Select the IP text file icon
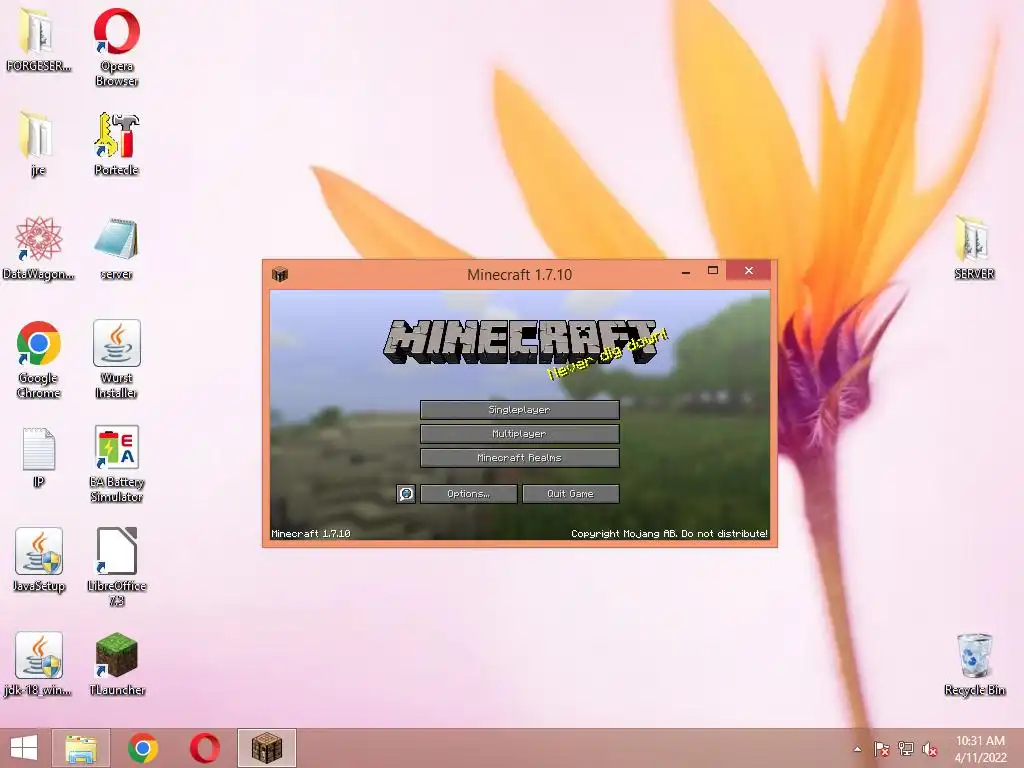This screenshot has height=768, width=1024. (38, 457)
